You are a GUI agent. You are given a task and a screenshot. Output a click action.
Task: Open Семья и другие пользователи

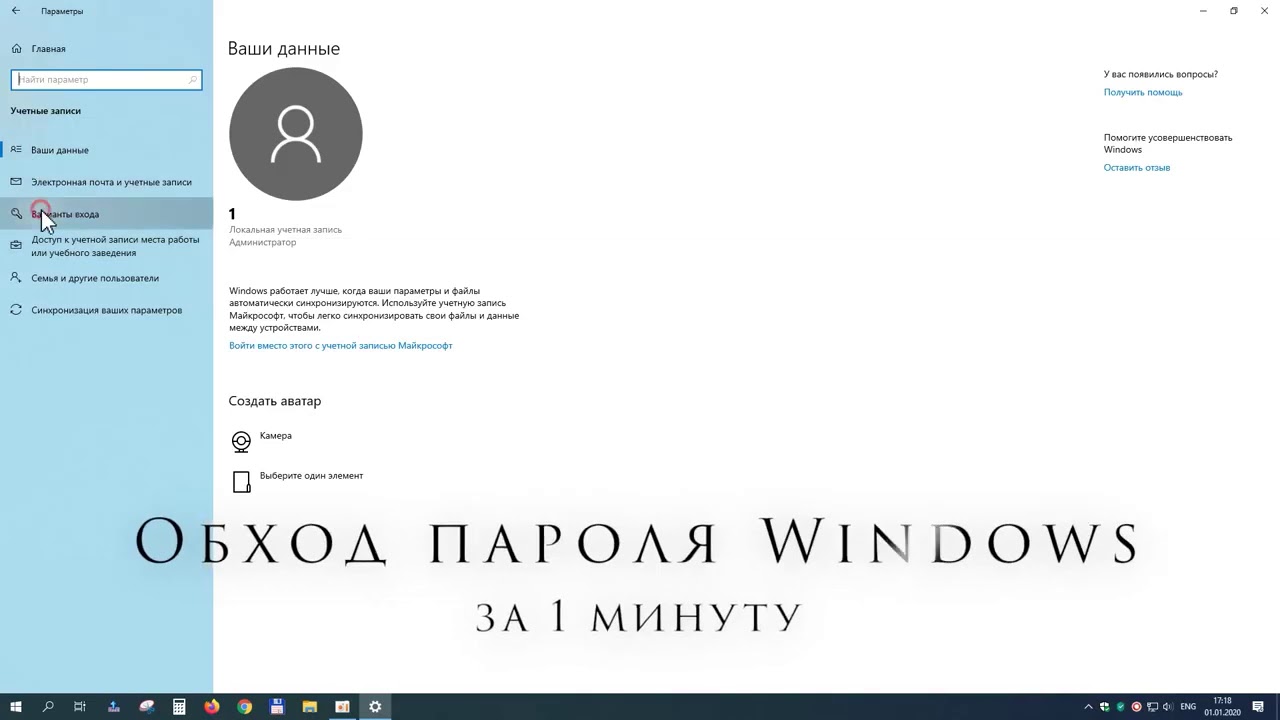106,278
